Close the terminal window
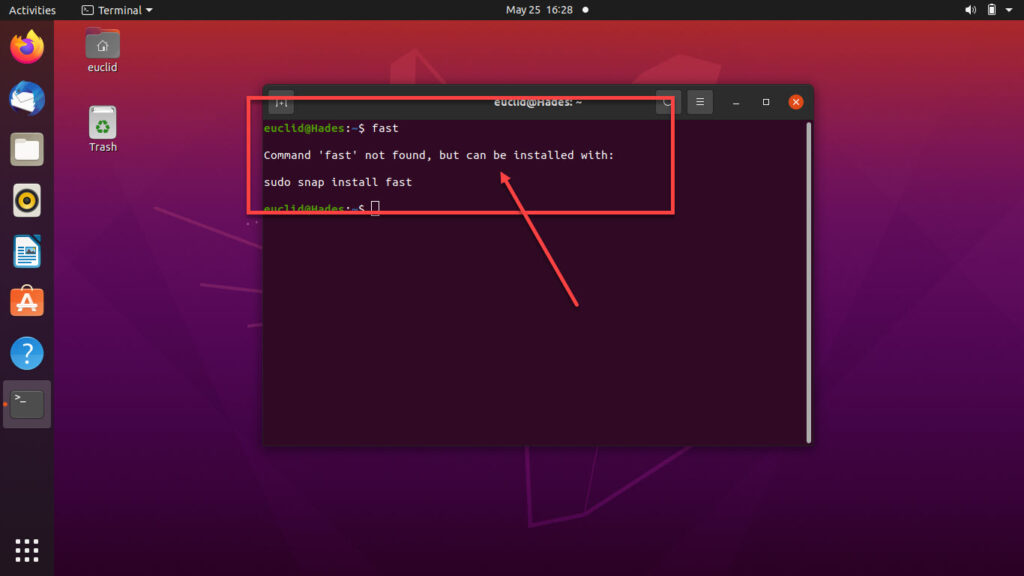 tap(796, 102)
